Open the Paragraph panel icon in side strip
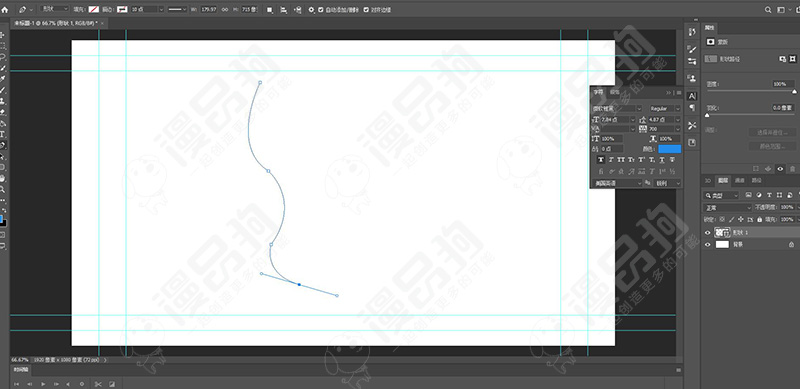Screen dimensions: 800x389 pos(692,108)
